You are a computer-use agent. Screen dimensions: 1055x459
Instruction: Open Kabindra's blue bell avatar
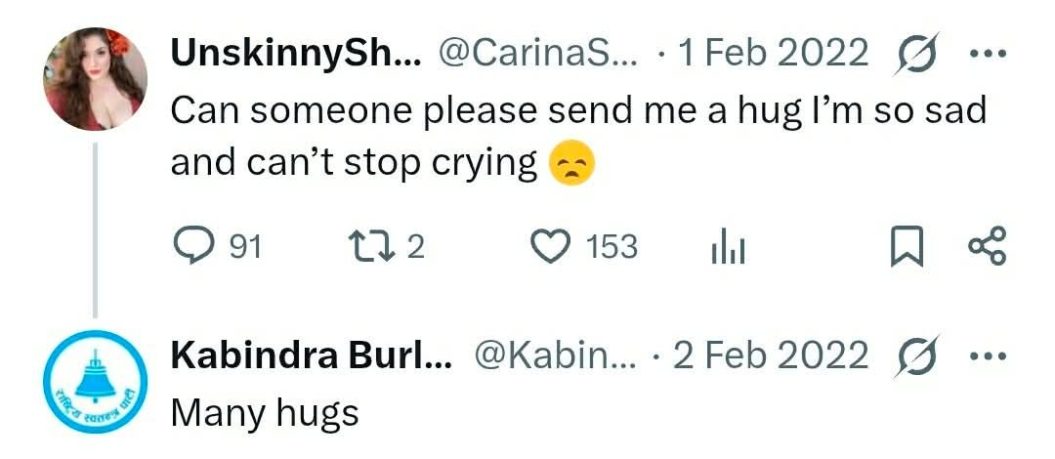tap(96, 381)
